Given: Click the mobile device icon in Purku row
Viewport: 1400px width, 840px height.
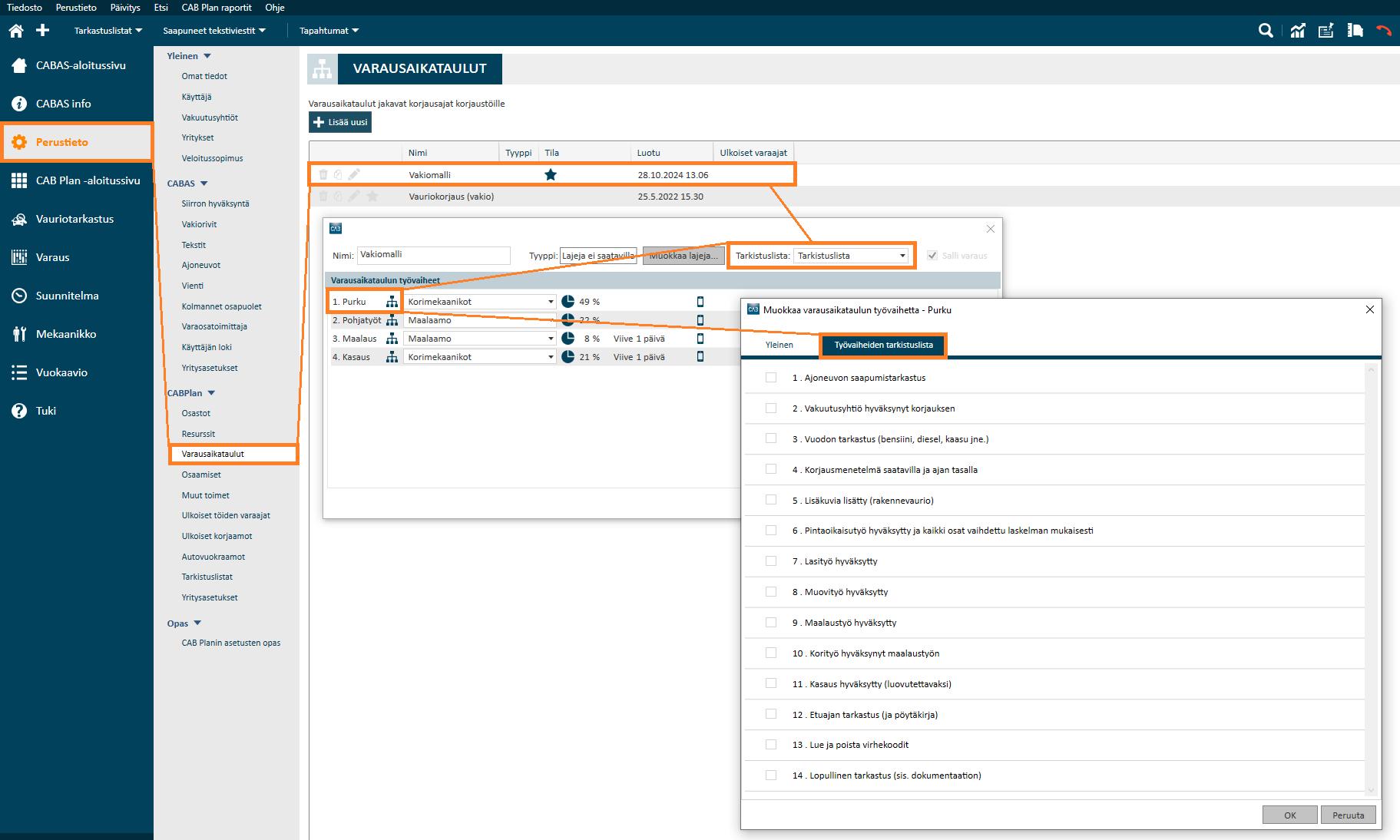Looking at the screenshot, I should [700, 302].
